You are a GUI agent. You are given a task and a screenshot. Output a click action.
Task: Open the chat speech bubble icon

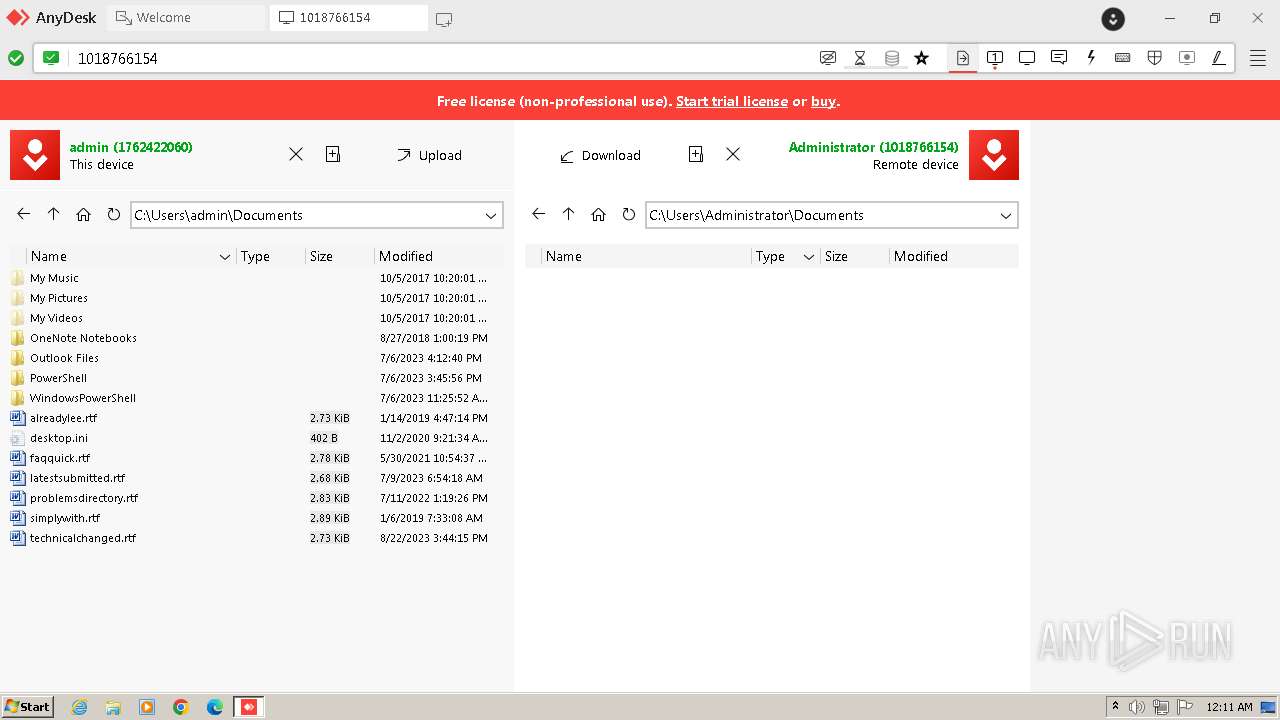coord(1059,58)
